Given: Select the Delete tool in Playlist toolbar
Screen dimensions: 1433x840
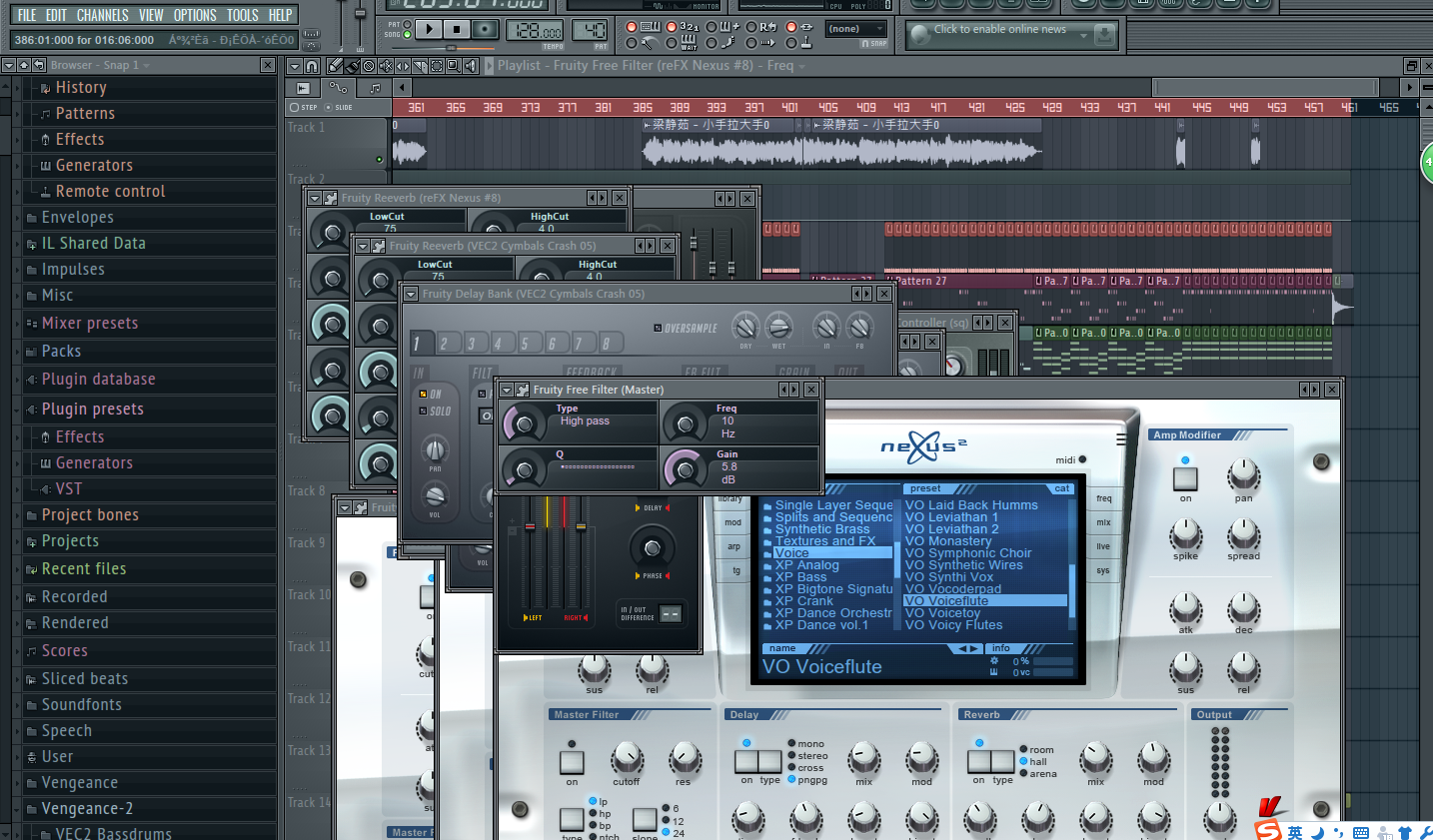Looking at the screenshot, I should [369, 66].
